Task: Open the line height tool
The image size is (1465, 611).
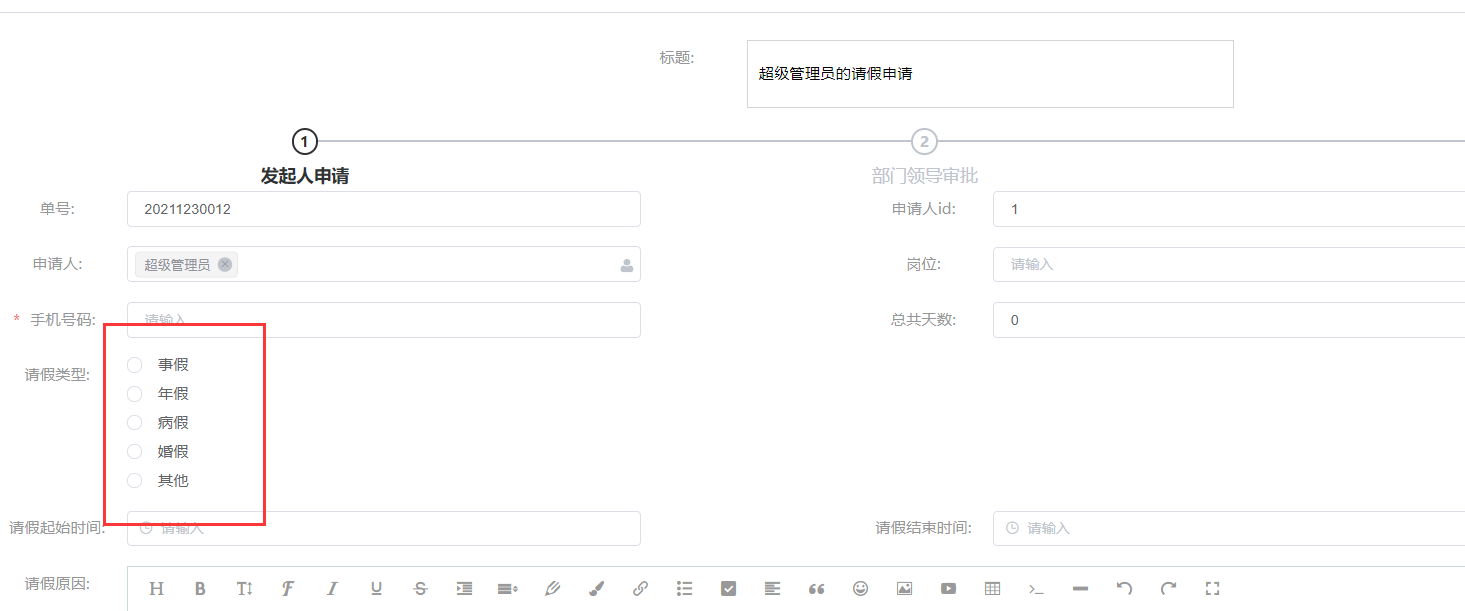Action: 508,589
